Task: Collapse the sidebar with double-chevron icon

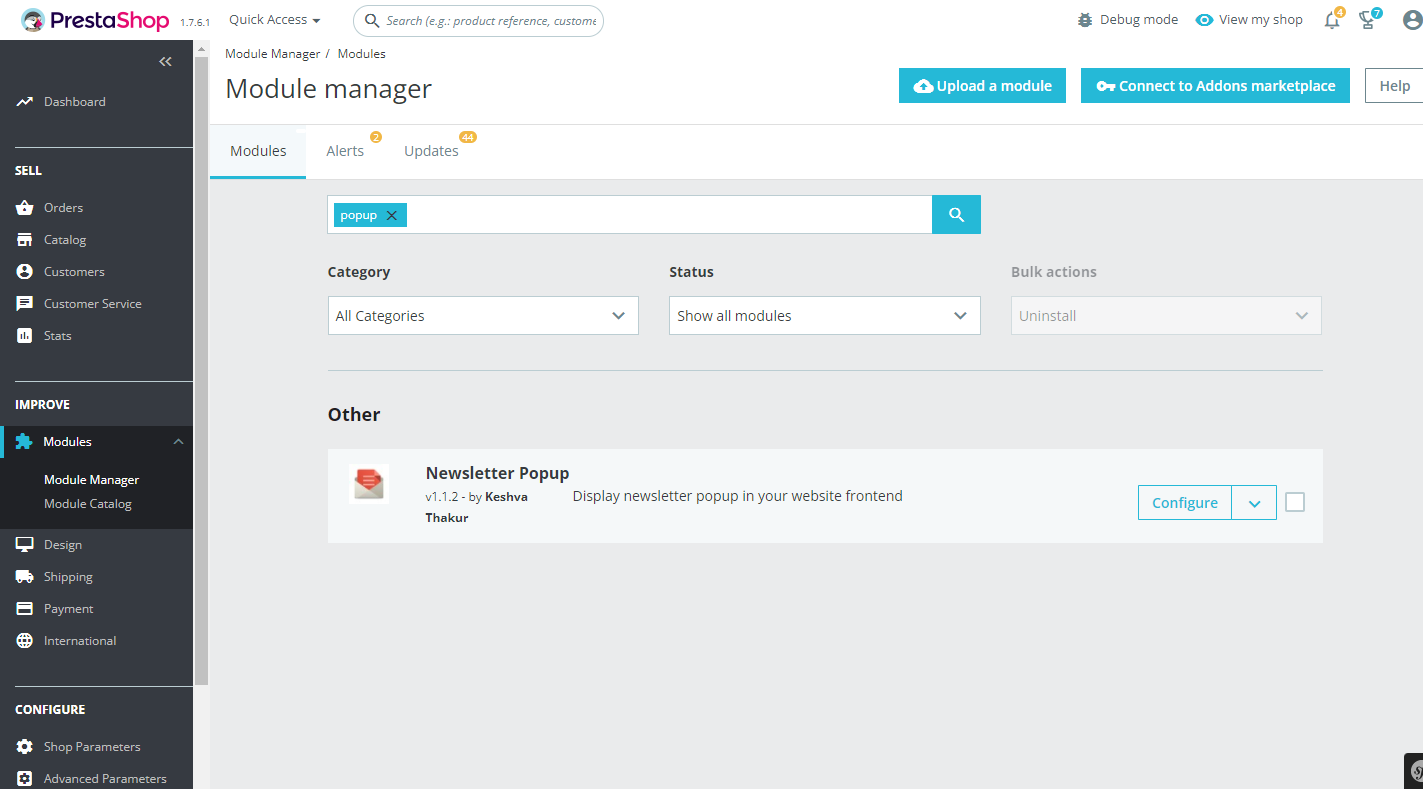Action: [165, 62]
